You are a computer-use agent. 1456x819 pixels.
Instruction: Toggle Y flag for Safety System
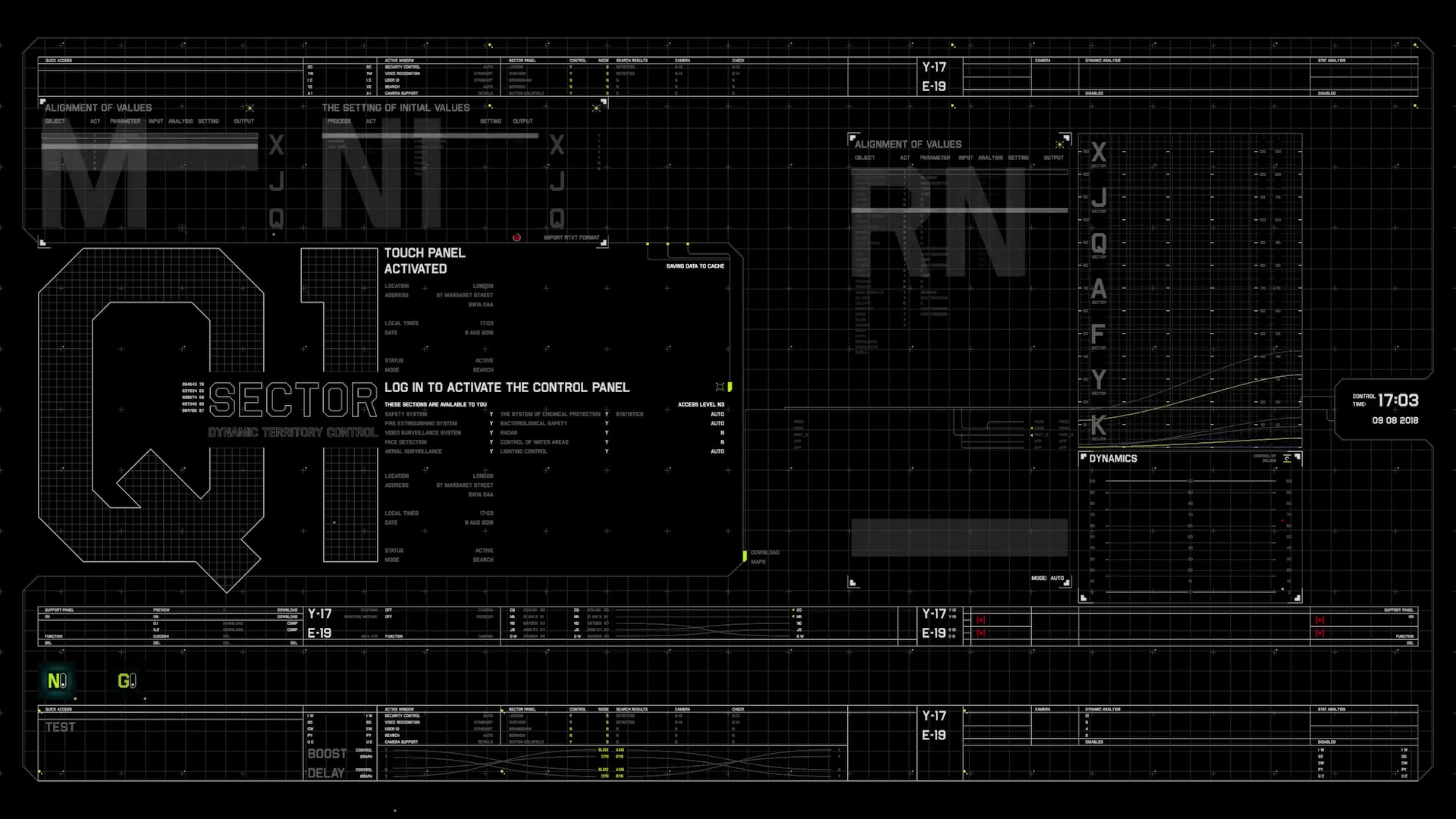(x=491, y=414)
